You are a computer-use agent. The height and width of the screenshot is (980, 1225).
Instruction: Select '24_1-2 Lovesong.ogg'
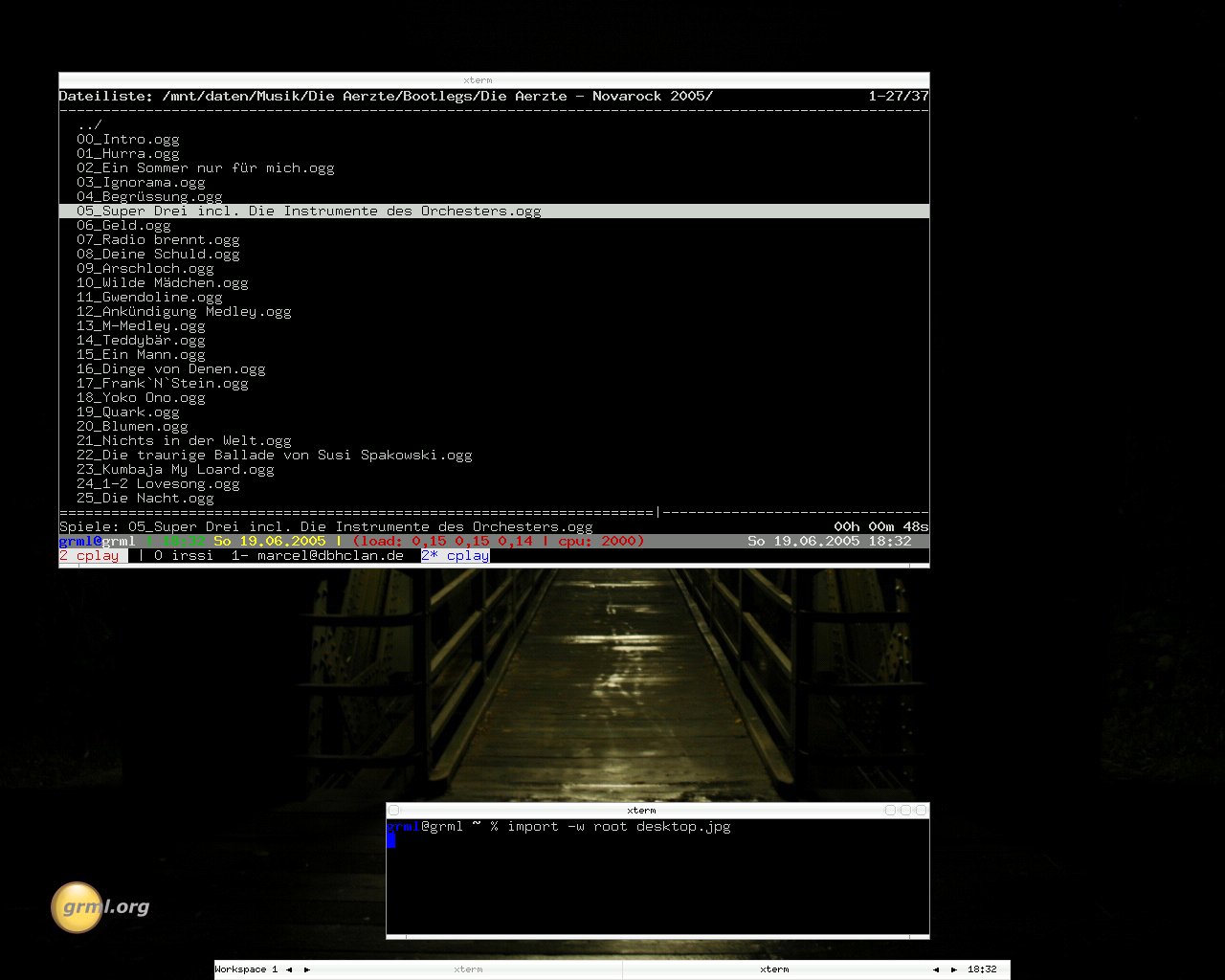pos(158,483)
